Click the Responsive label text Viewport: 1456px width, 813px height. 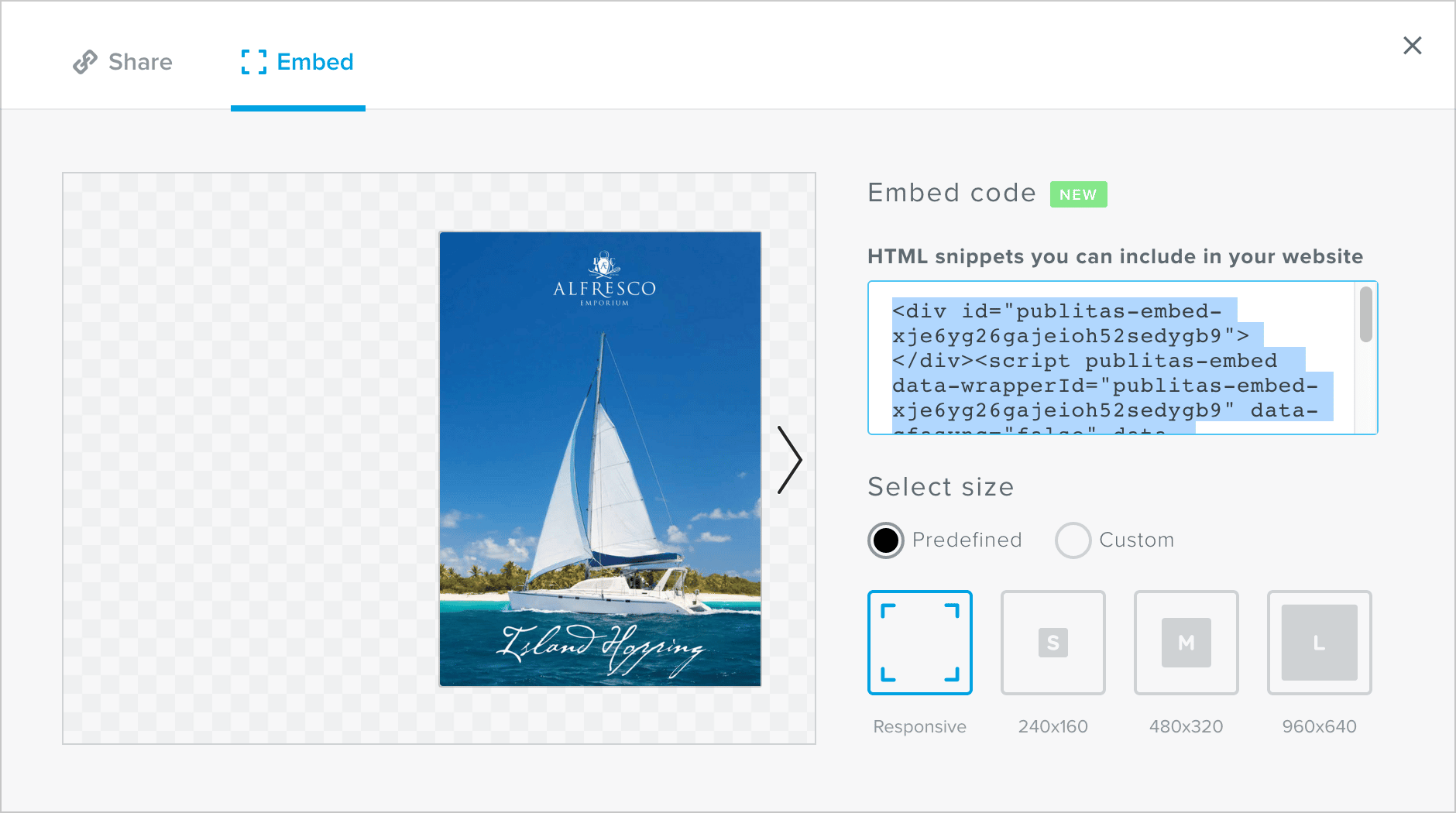click(x=919, y=726)
